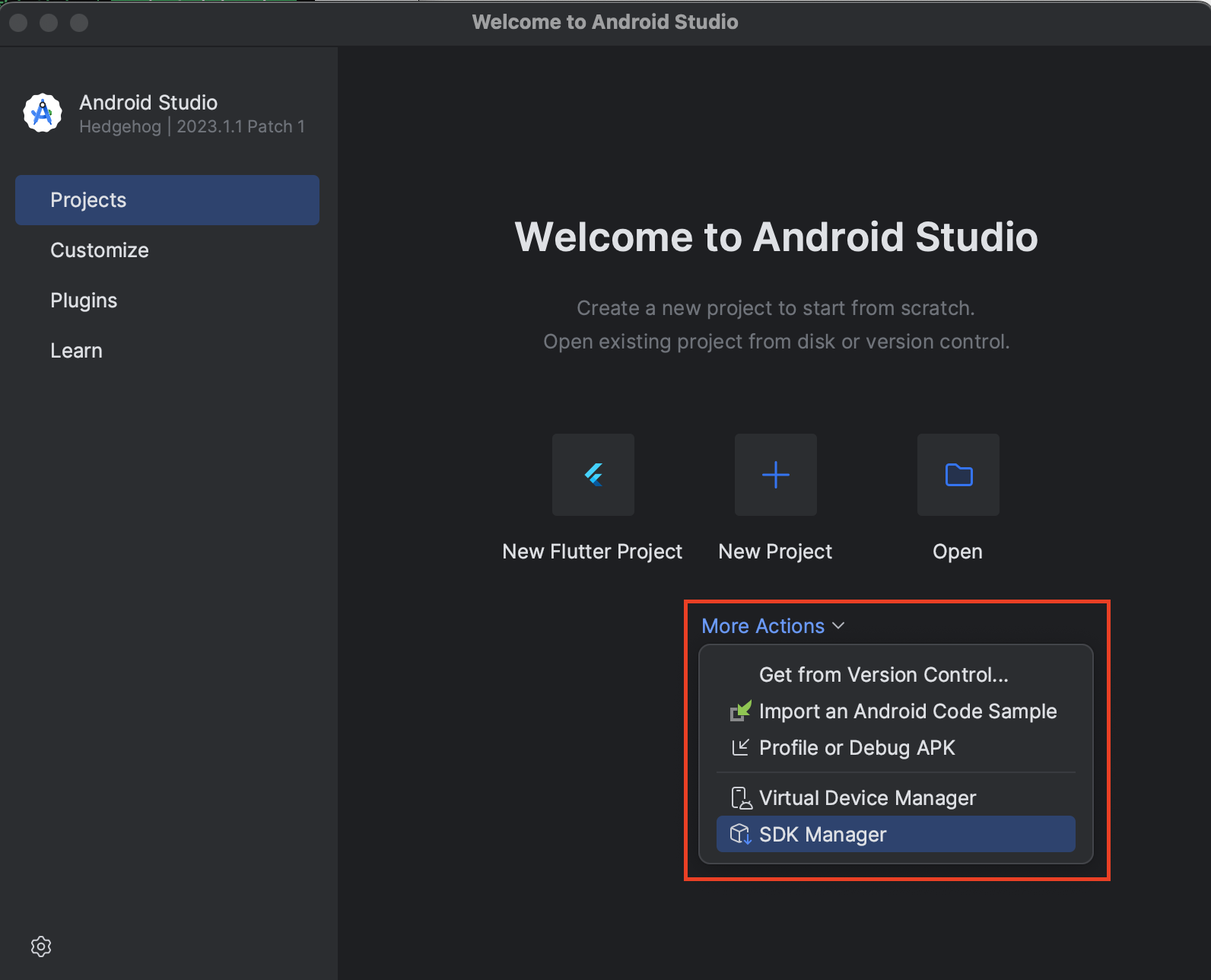
Task: Launch SDK Manager from the menu
Action: coord(896,835)
